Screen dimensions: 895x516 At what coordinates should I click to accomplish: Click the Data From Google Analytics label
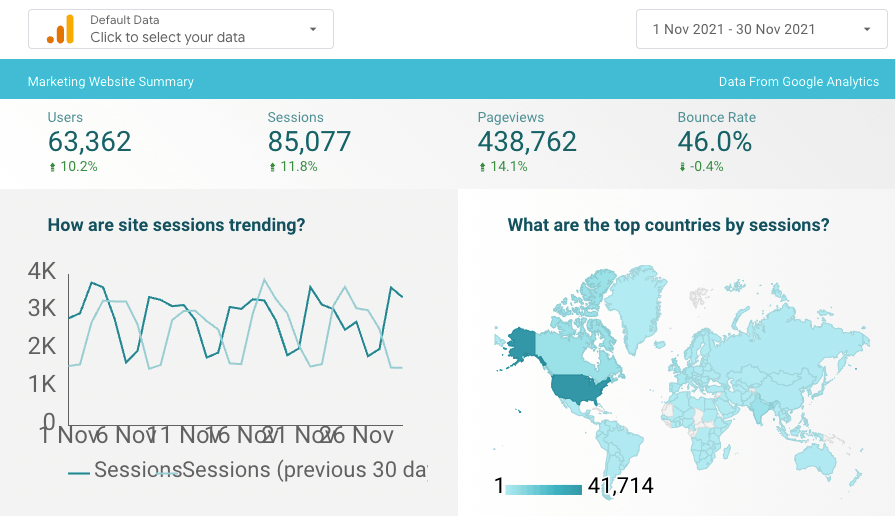pyautogui.click(x=799, y=82)
